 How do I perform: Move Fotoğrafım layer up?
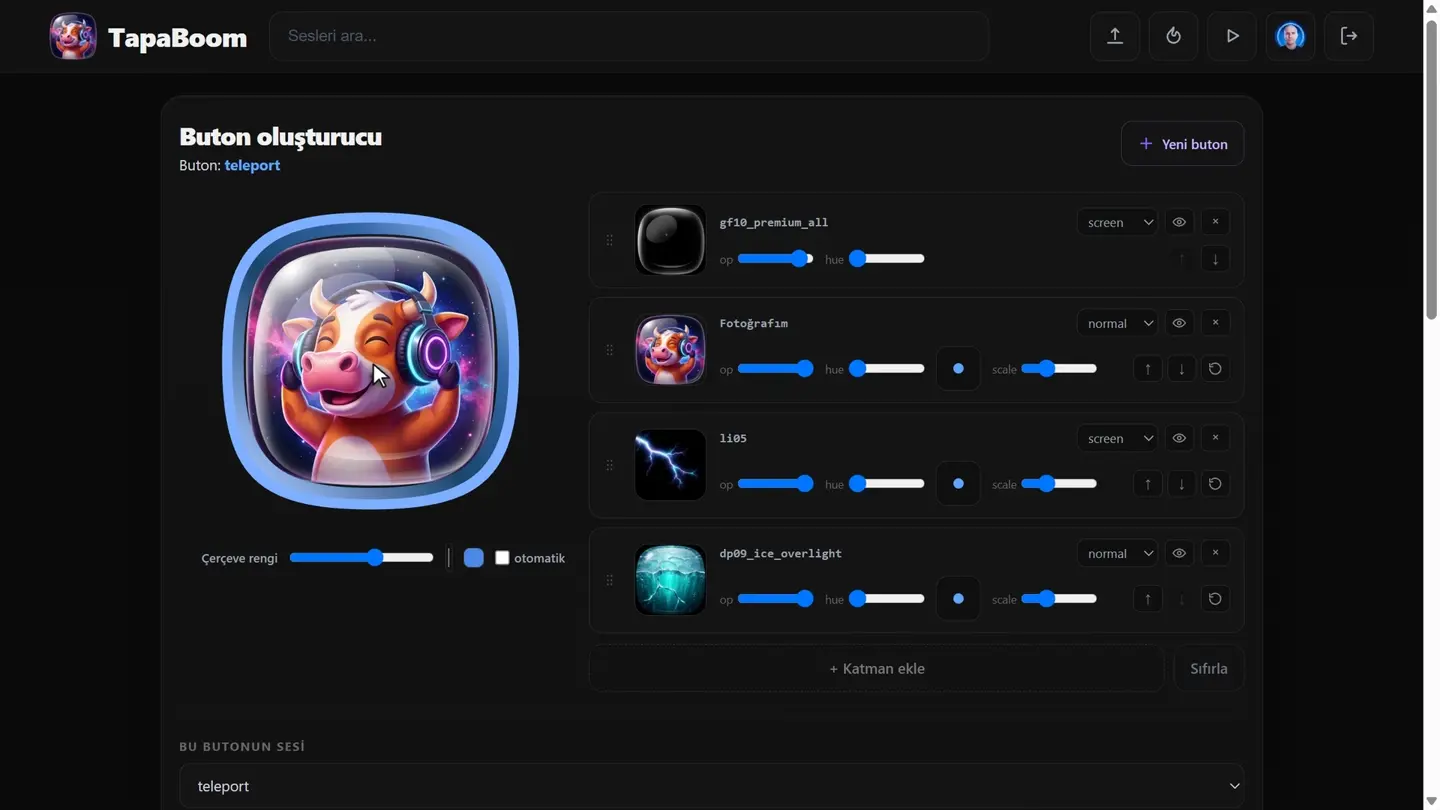click(x=1147, y=369)
